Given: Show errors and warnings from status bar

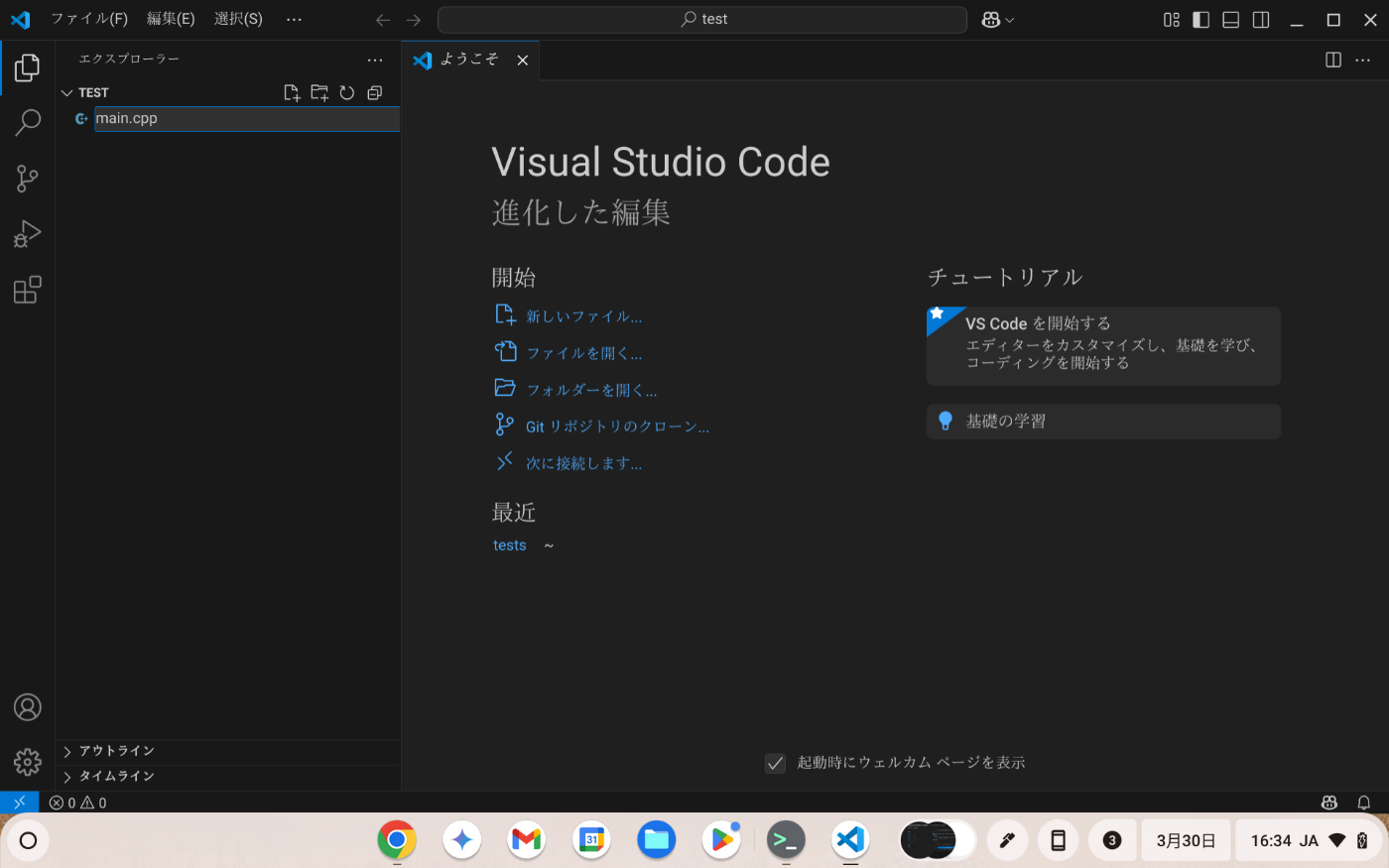Looking at the screenshot, I should tap(78, 803).
